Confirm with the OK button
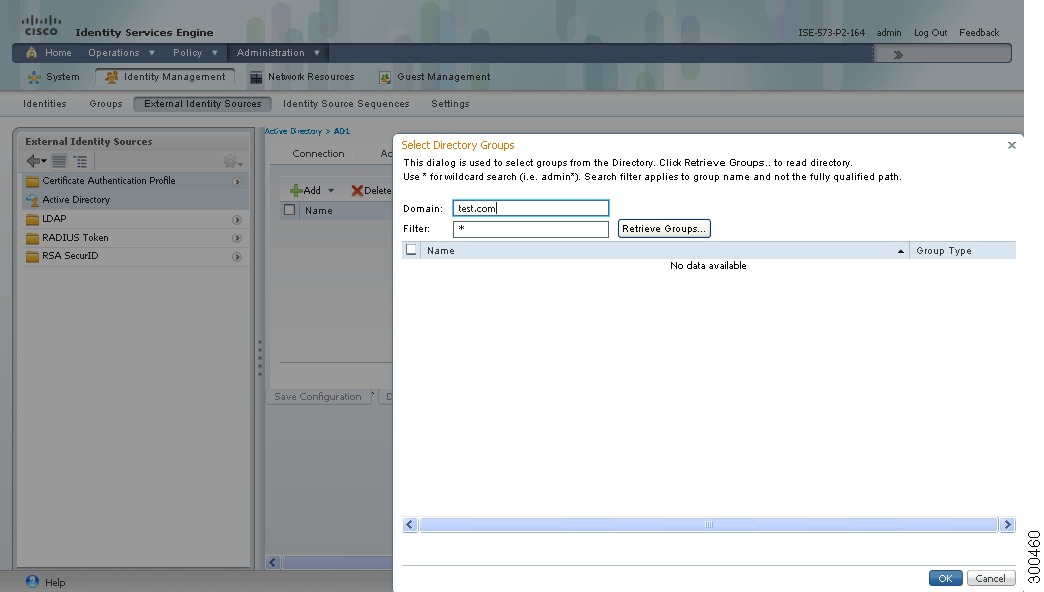Viewport: 1044px width, 592px height. coord(945,578)
